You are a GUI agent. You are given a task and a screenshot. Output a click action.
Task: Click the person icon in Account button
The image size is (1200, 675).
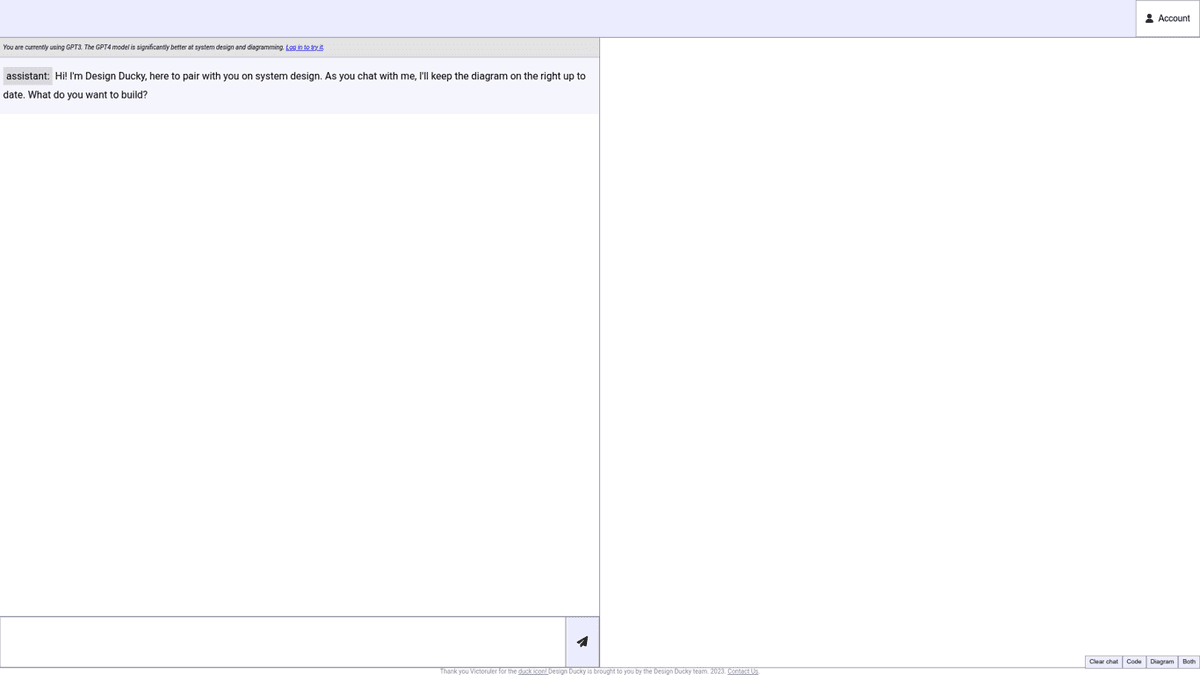[1149, 18]
